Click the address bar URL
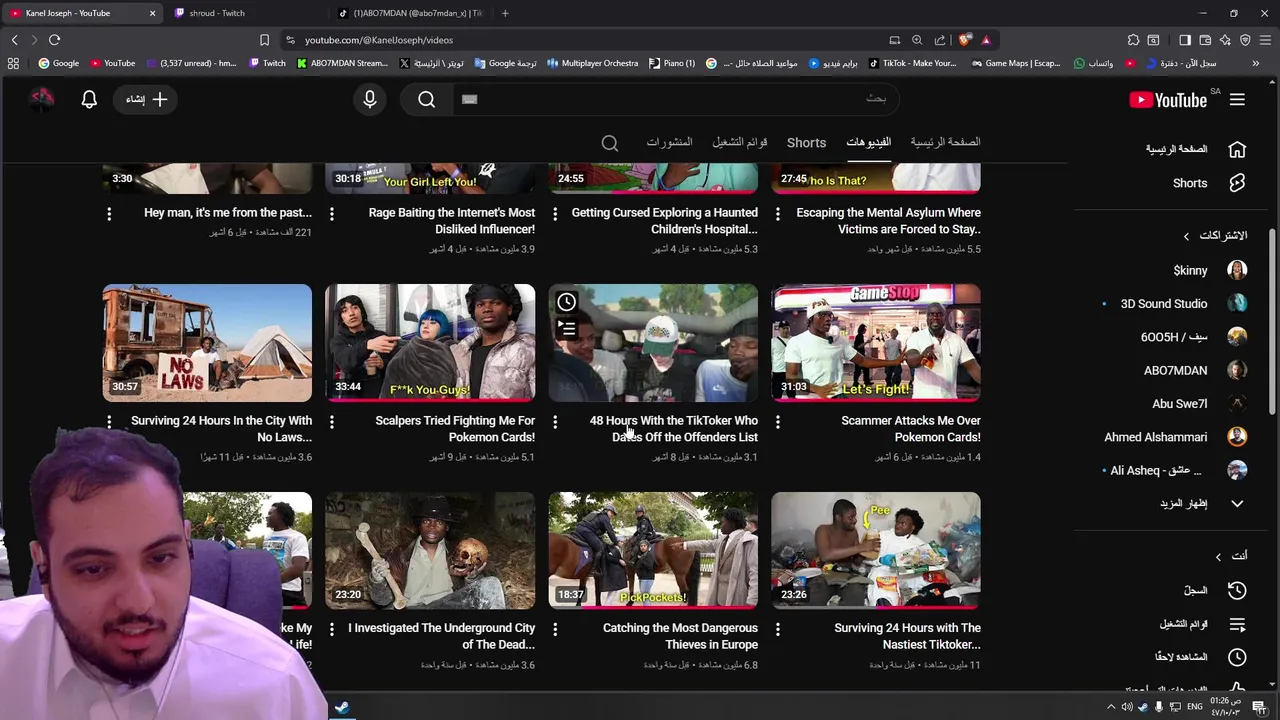Image resolution: width=1280 pixels, height=720 pixels. (x=379, y=40)
